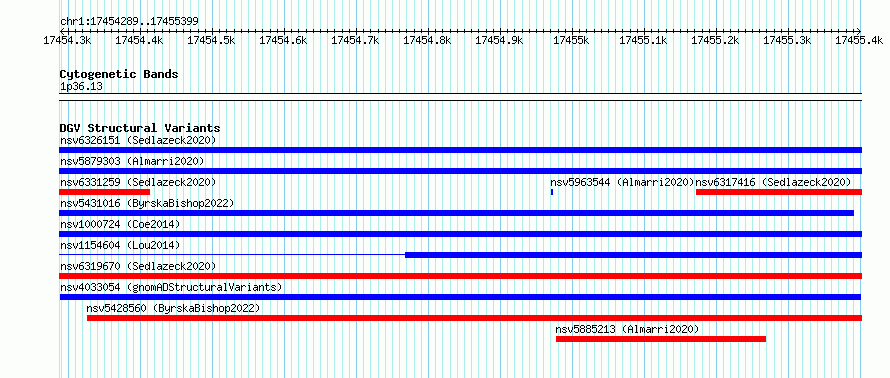Click the 17454.6k ruler position
The width and height of the screenshot is (890, 378).
(283, 40)
